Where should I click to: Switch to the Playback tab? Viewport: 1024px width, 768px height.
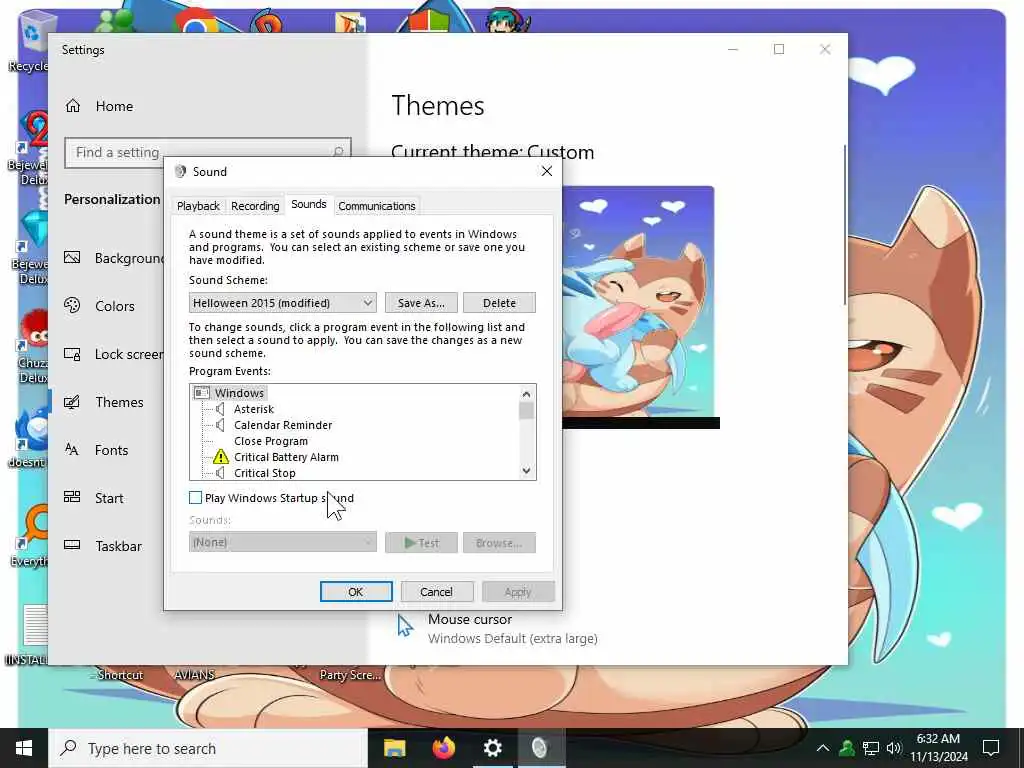tap(198, 206)
